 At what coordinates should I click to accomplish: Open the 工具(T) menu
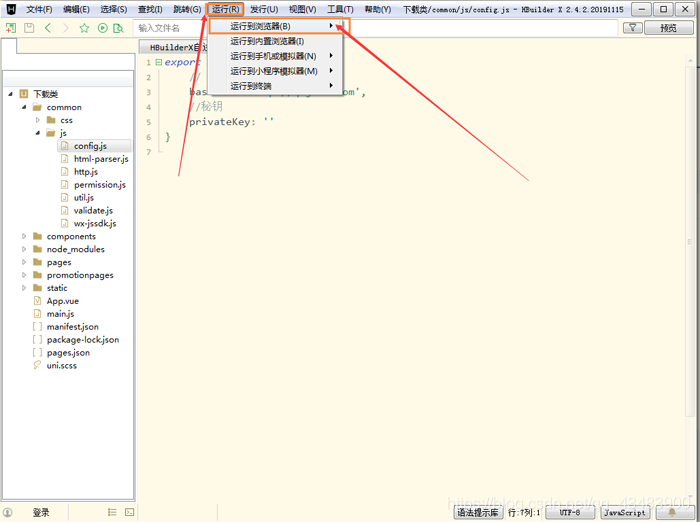340,9
